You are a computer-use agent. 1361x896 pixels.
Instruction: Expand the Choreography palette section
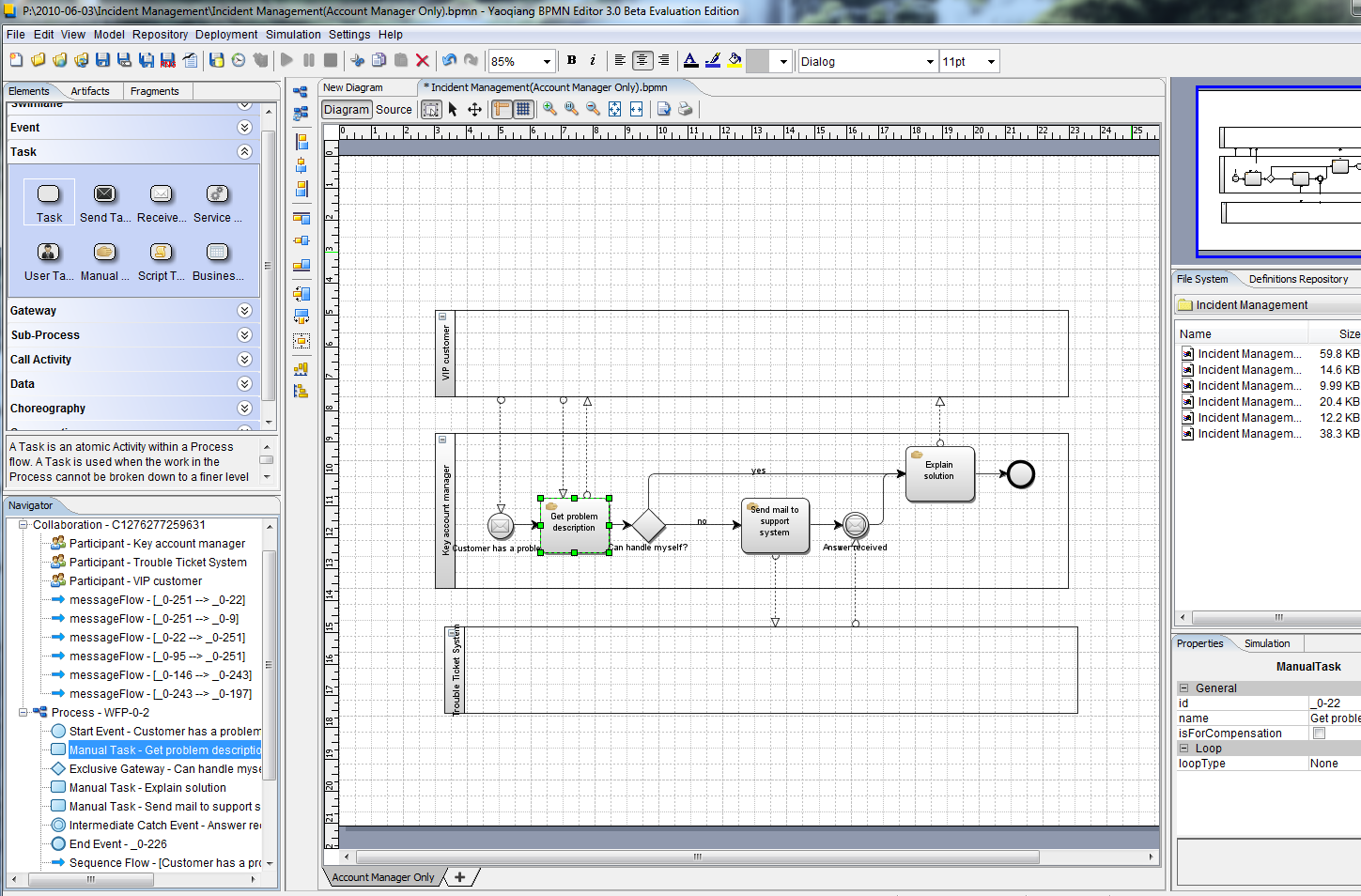[x=244, y=409]
